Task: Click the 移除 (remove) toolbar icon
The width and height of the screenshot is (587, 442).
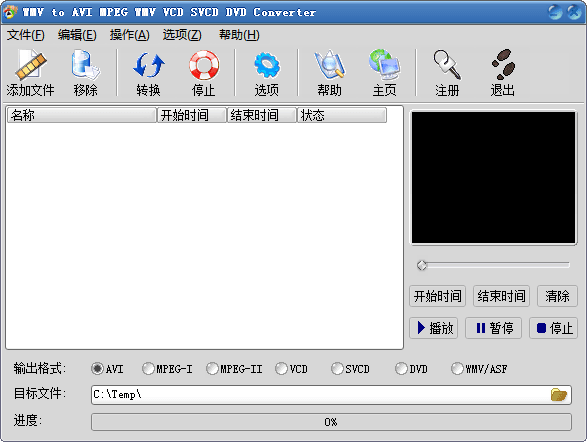Action: point(85,65)
